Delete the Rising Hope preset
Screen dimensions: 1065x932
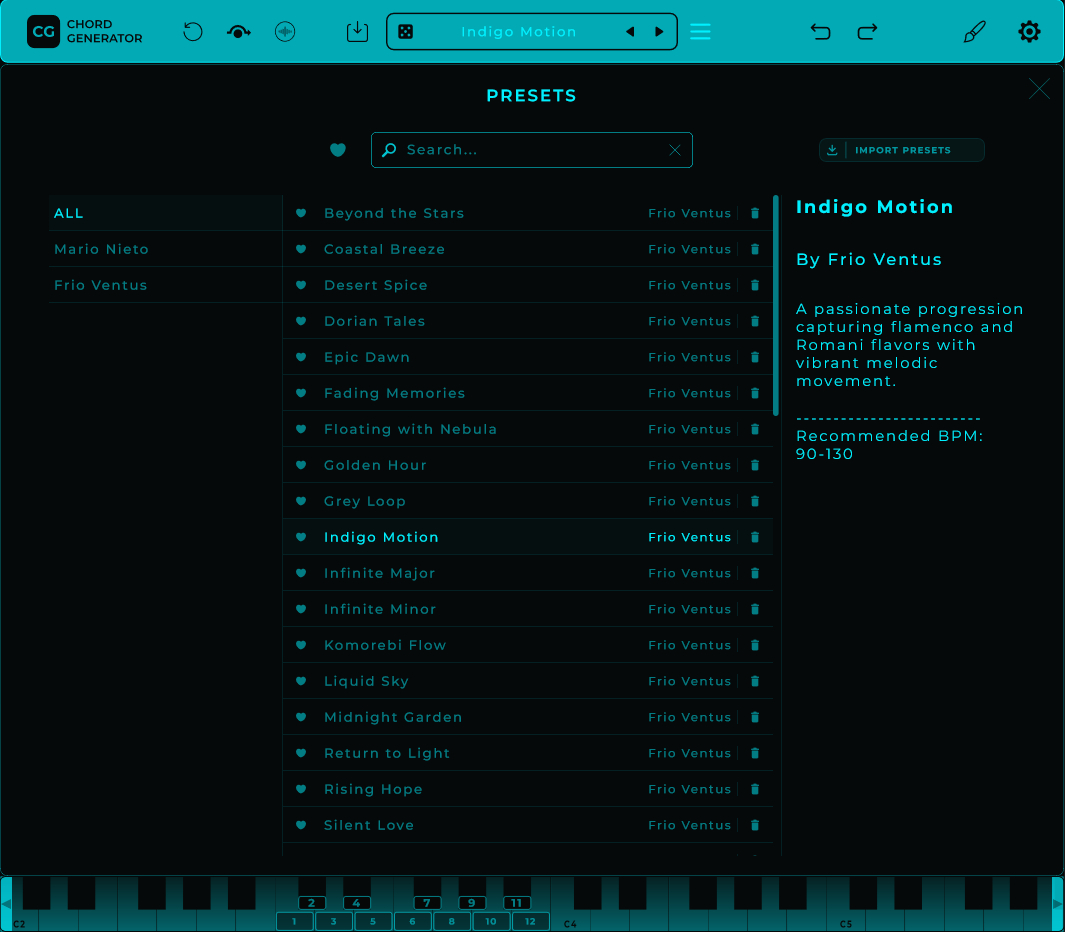pyautogui.click(x=755, y=789)
